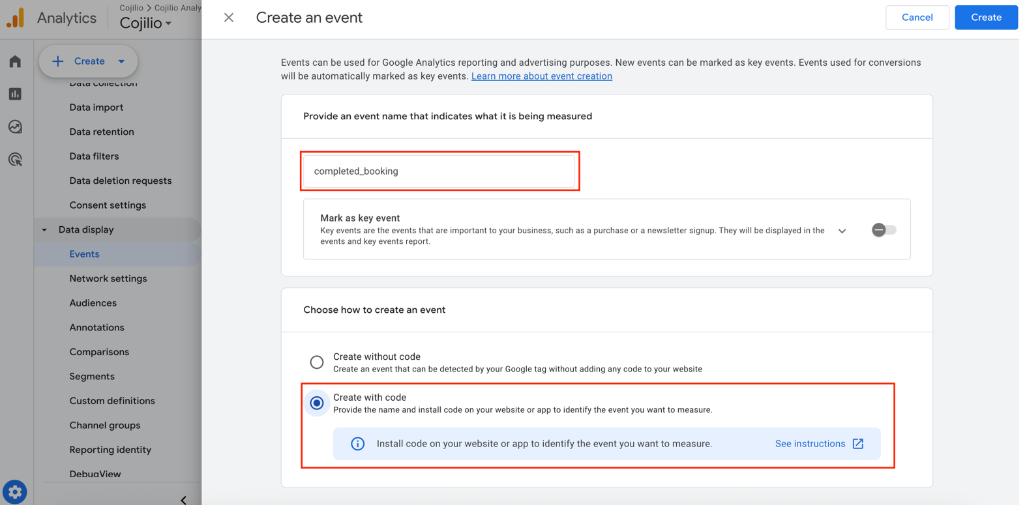Viewport: 1021px width, 505px height.
Task: Click the Google Analytics logo
Action: (15, 18)
